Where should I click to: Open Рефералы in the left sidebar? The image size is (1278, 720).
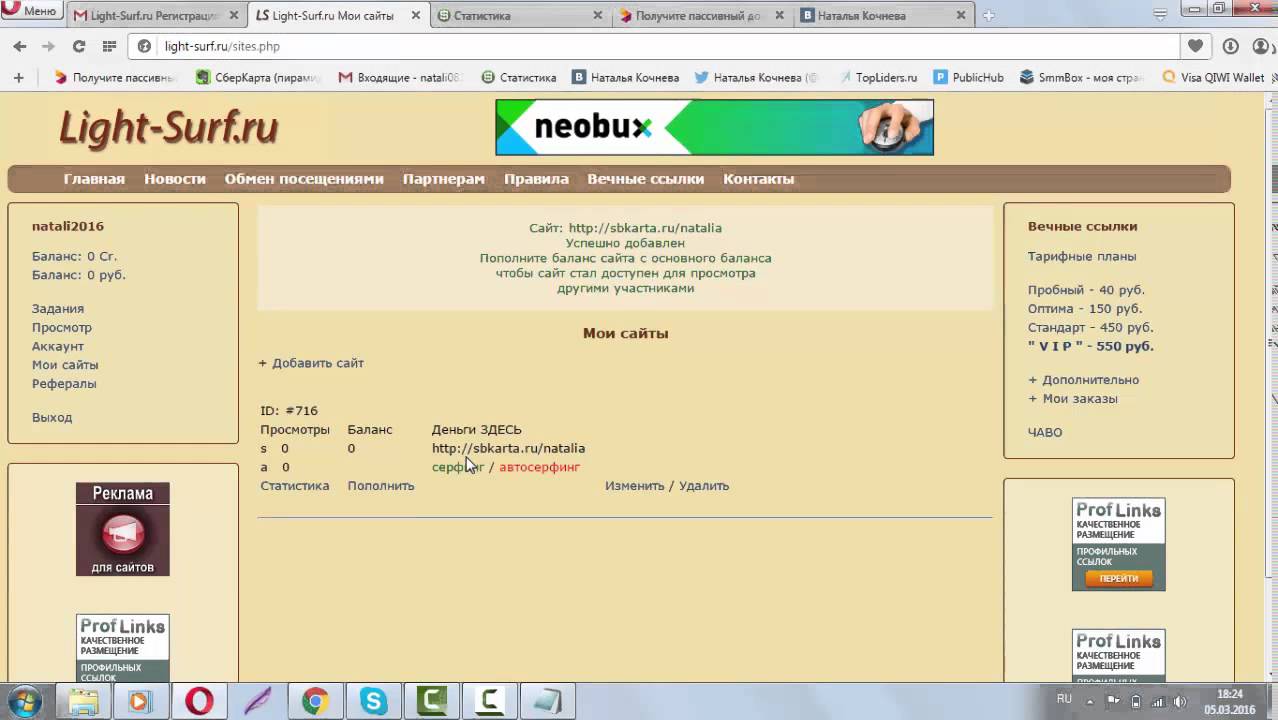64,383
